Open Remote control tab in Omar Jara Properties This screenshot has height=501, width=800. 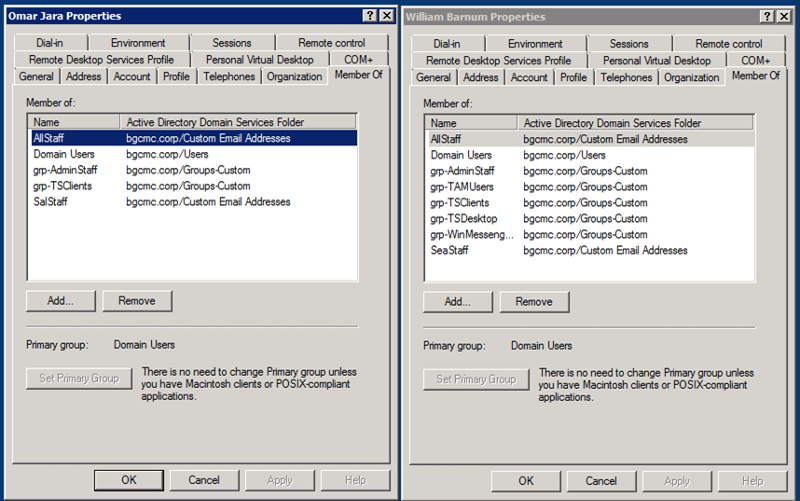pyautogui.click(x=331, y=43)
